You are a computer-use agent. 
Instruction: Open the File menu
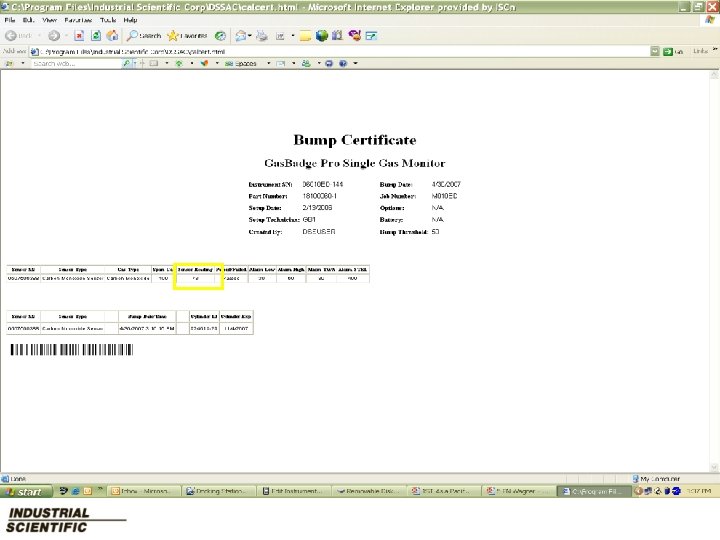click(10, 20)
